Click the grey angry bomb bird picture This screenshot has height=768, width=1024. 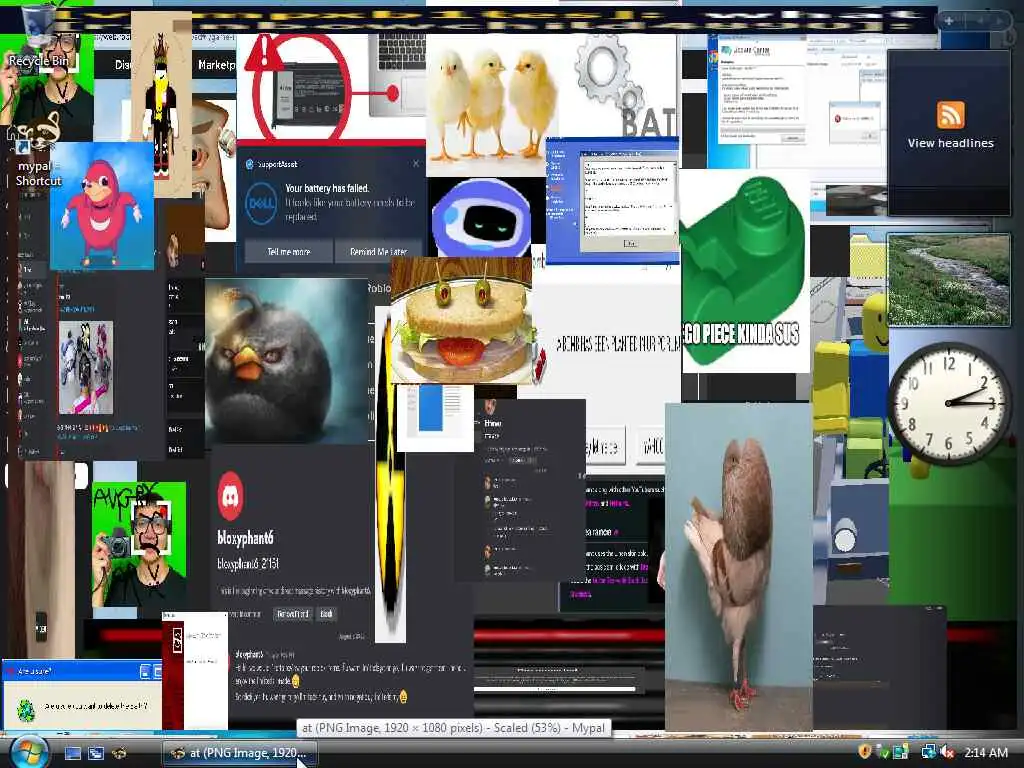pos(287,361)
